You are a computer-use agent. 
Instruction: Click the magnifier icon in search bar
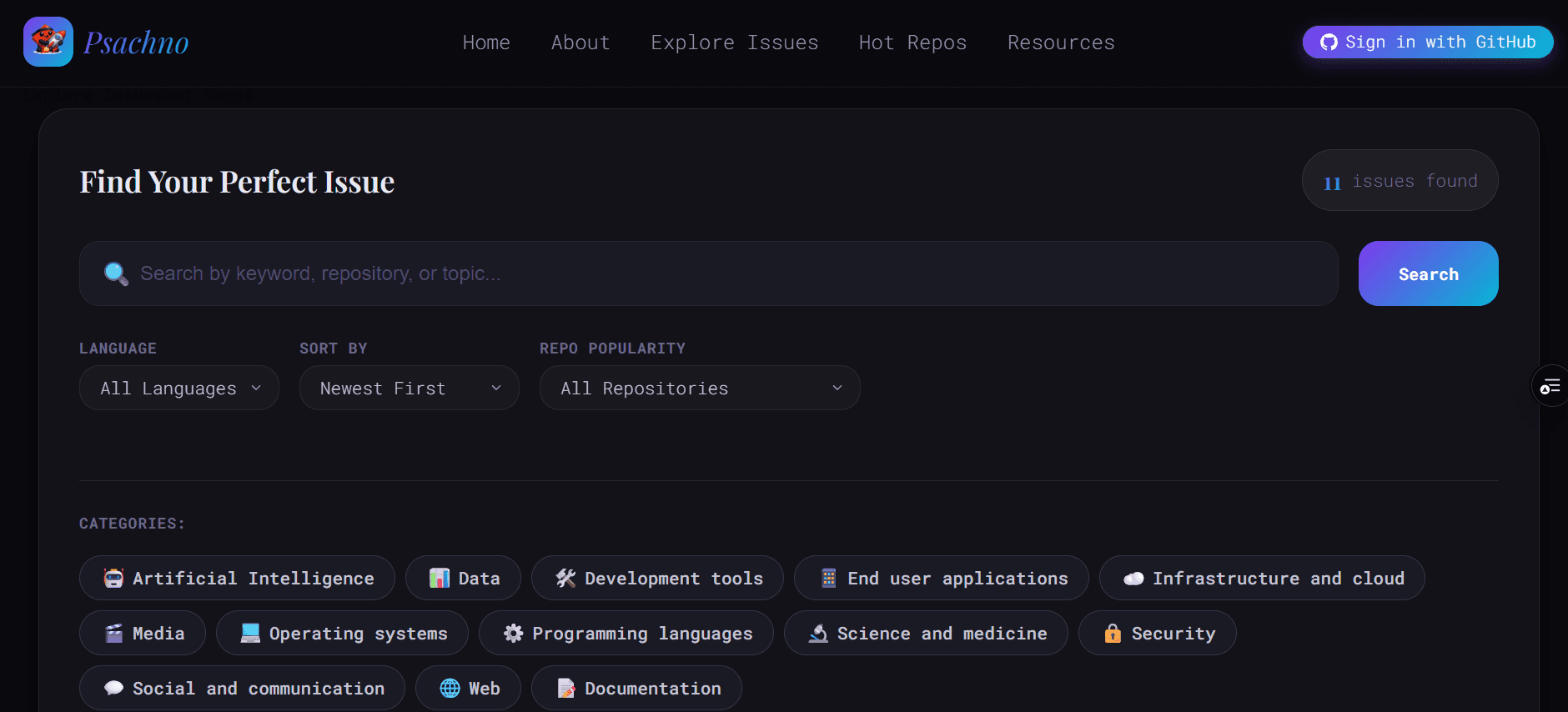116,273
